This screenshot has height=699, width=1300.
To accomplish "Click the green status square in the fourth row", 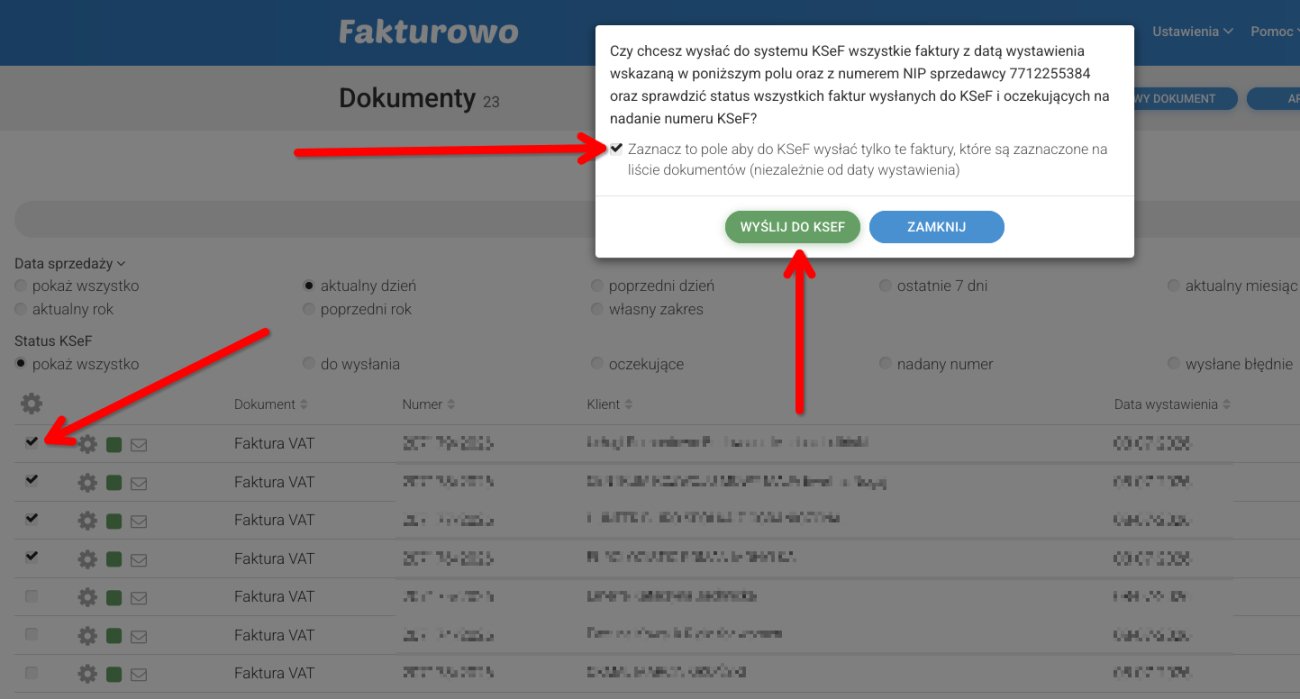I will pos(114,559).
